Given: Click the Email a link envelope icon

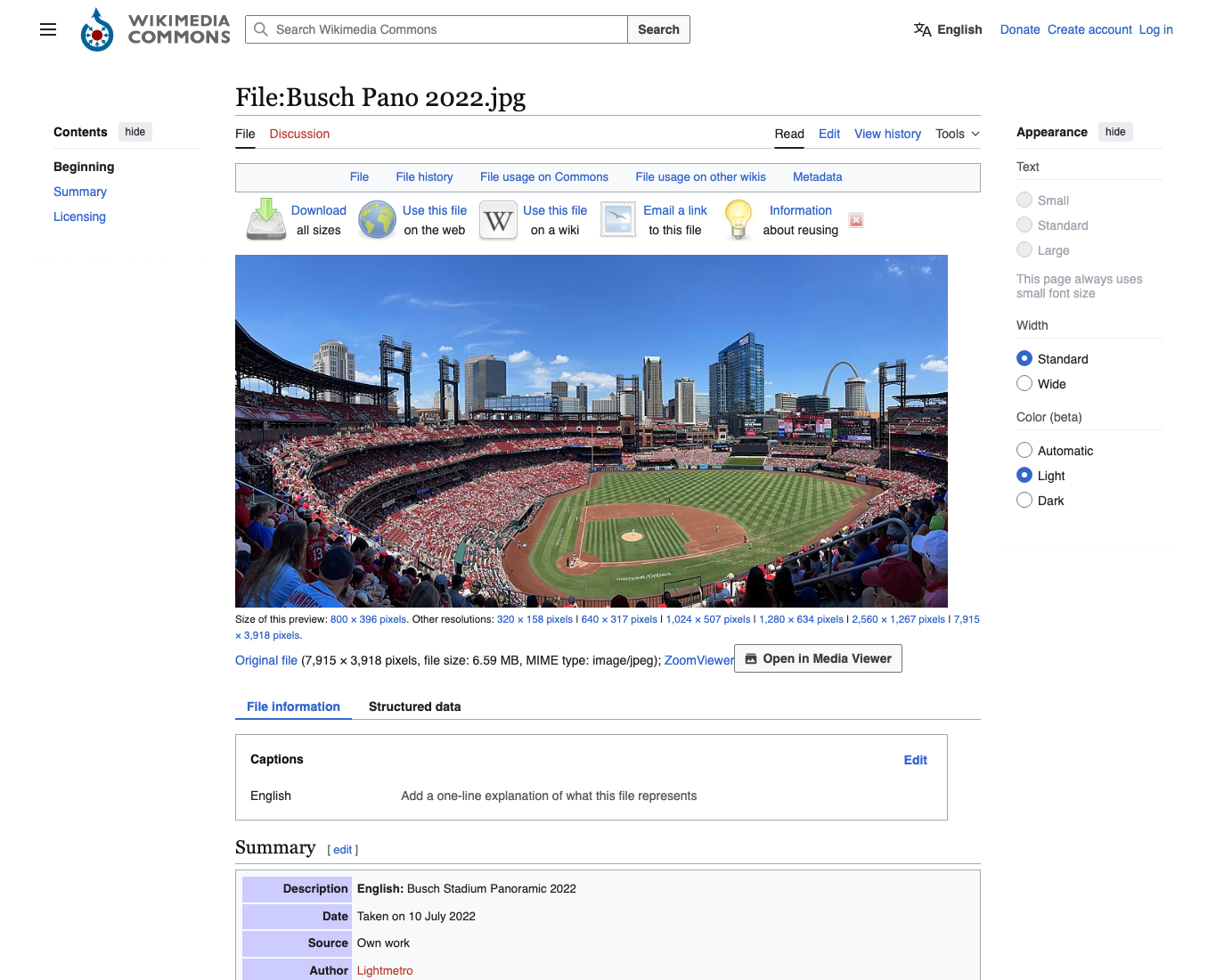Looking at the screenshot, I should (x=618, y=220).
